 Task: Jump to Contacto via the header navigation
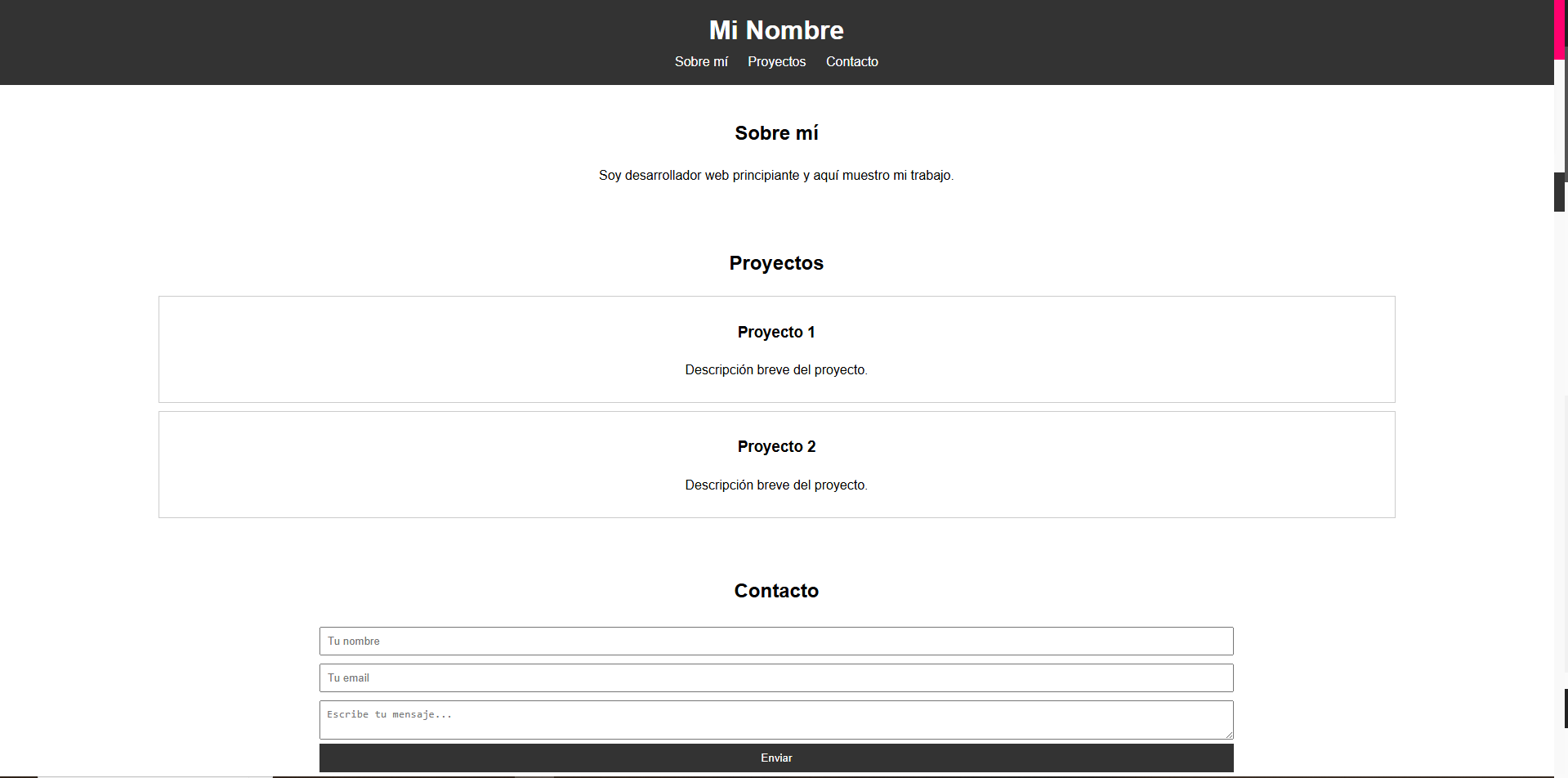click(851, 61)
